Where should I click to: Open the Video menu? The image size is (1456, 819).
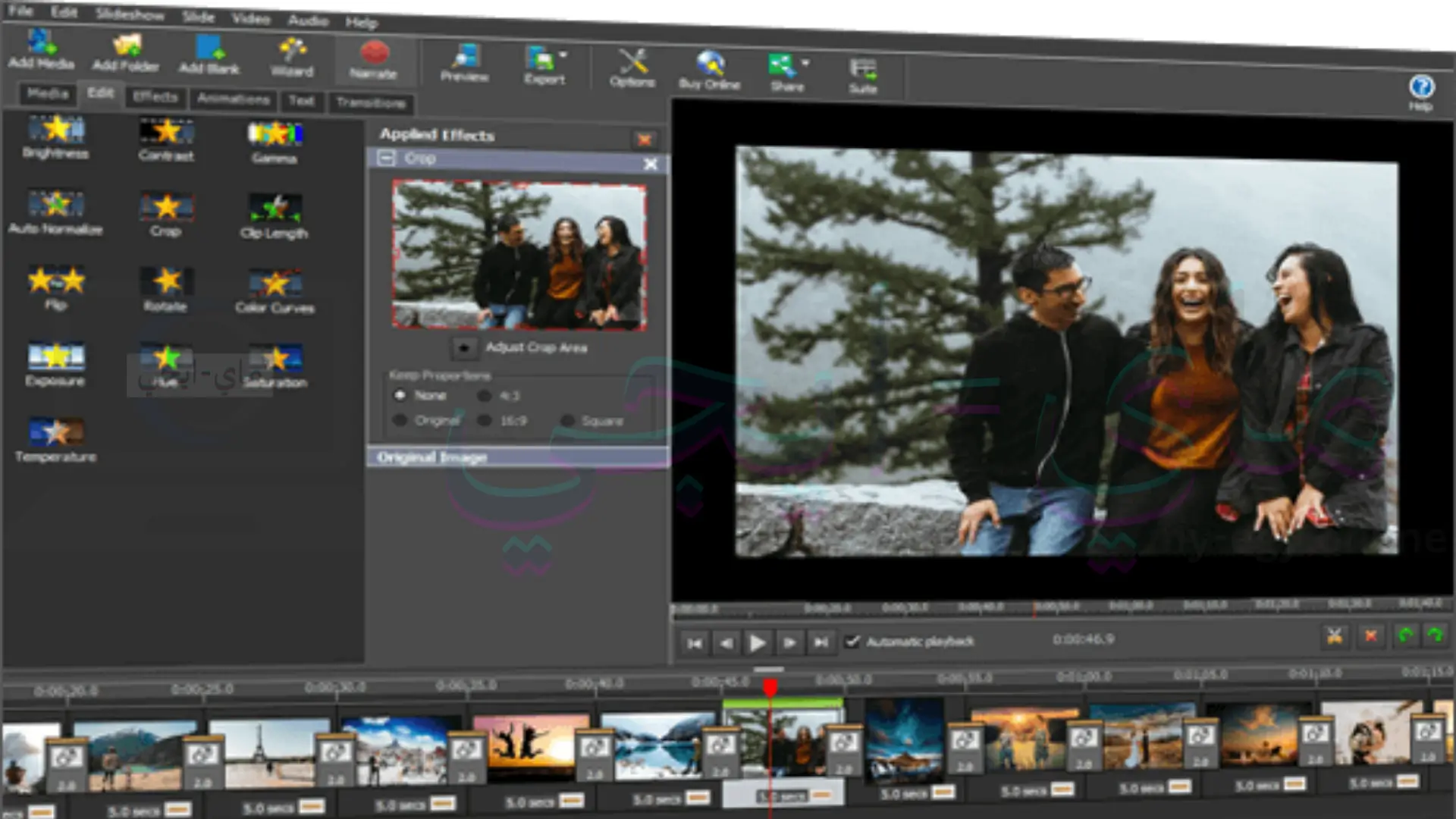[x=251, y=18]
